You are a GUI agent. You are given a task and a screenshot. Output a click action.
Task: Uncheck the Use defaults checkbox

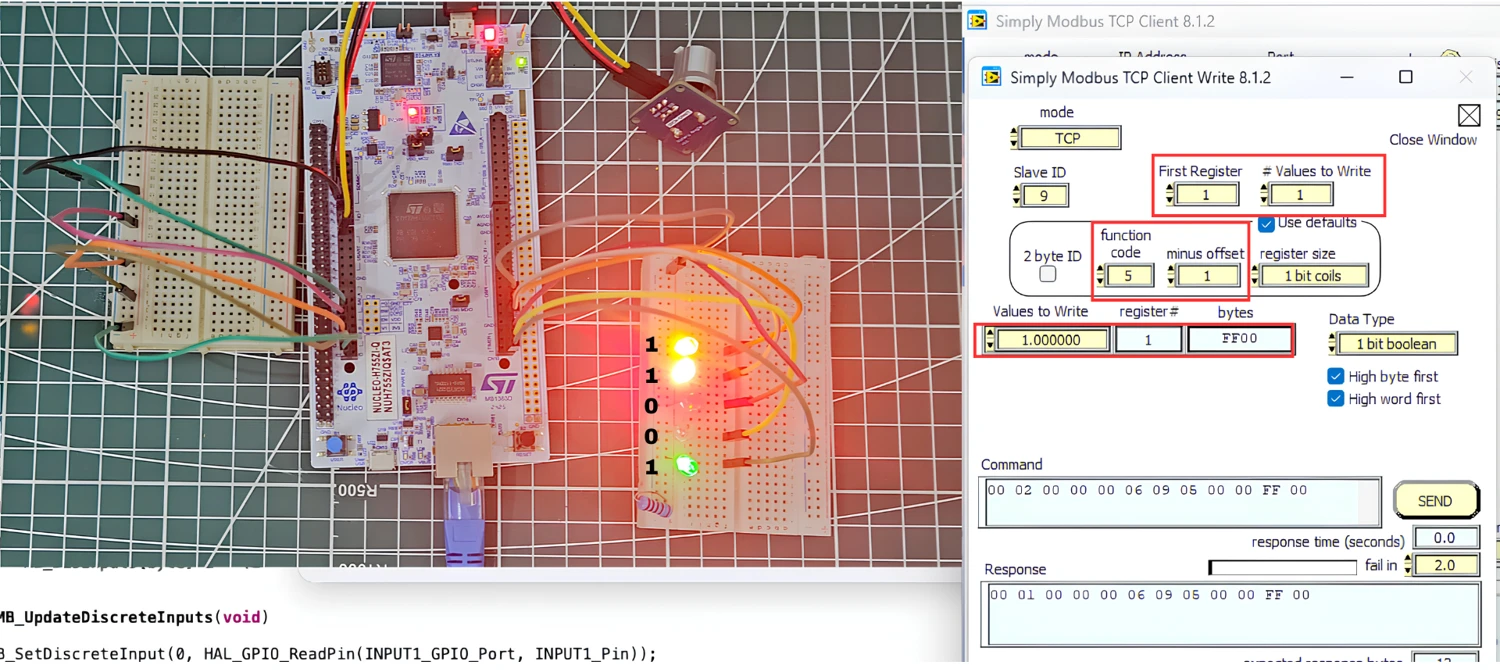(x=1266, y=223)
